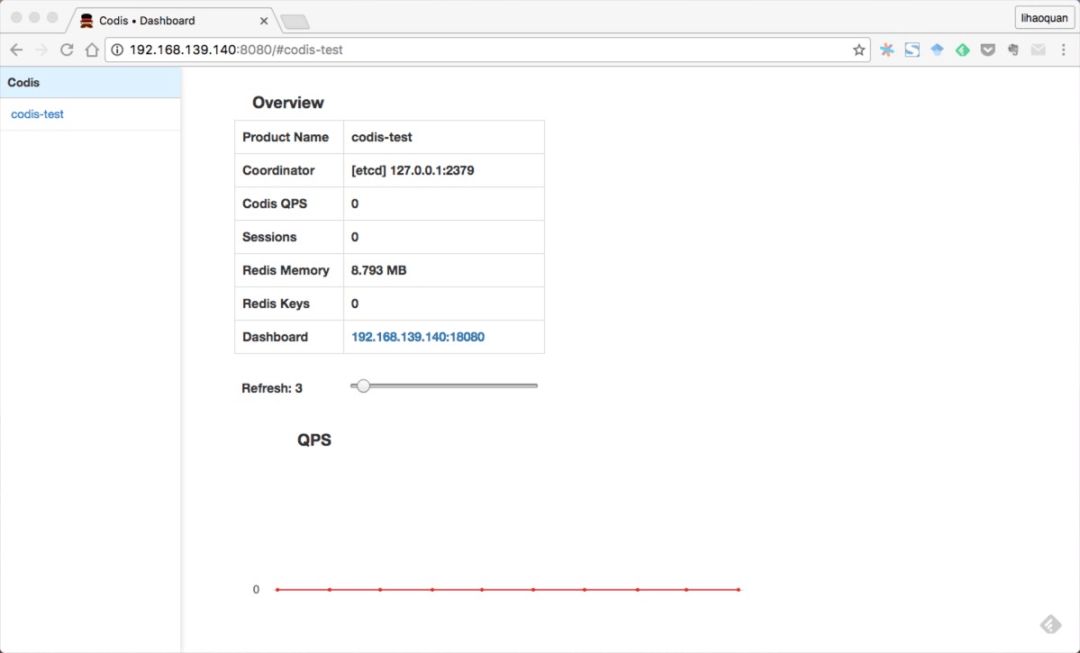The image size is (1080, 653).
Task: Open the Chrome three-dot menu
Action: (x=1063, y=50)
